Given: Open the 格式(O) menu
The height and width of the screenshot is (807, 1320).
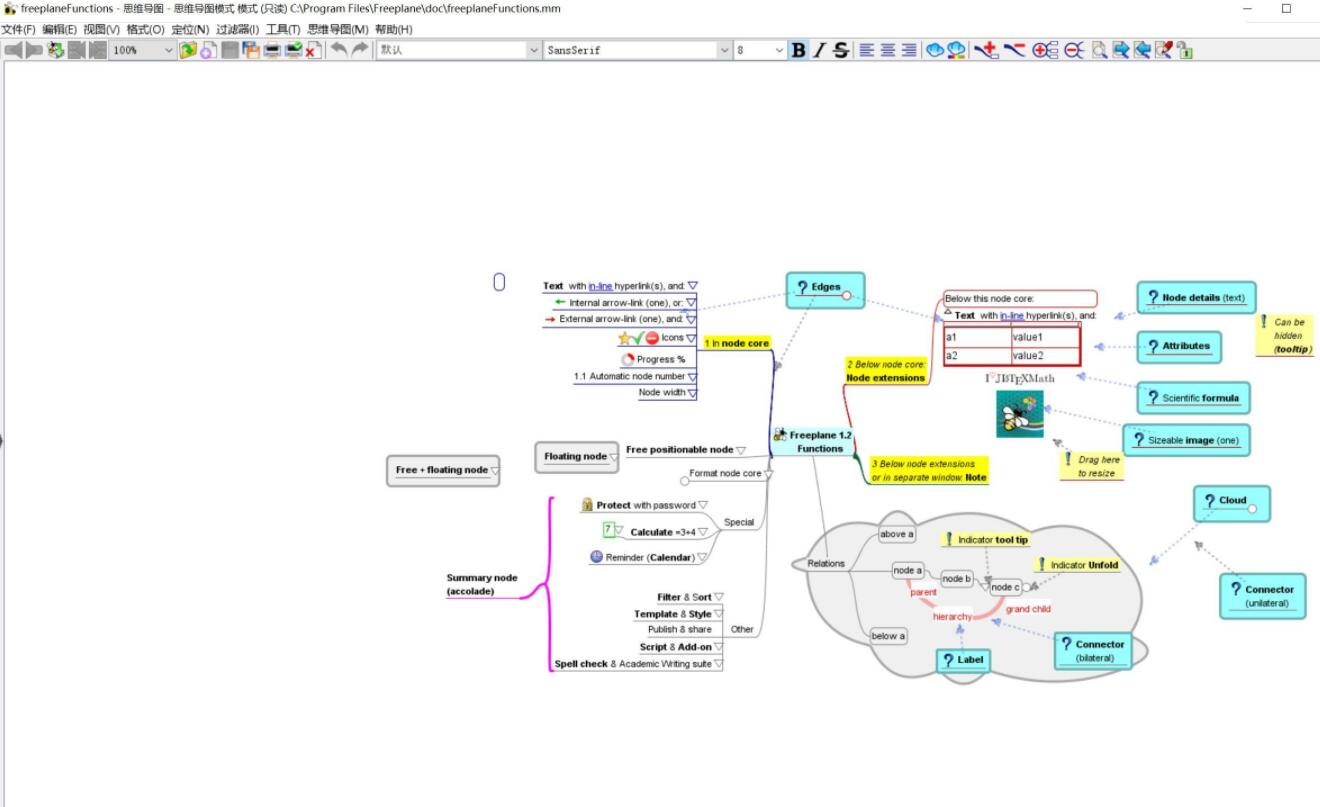Looking at the screenshot, I should pos(145,29).
